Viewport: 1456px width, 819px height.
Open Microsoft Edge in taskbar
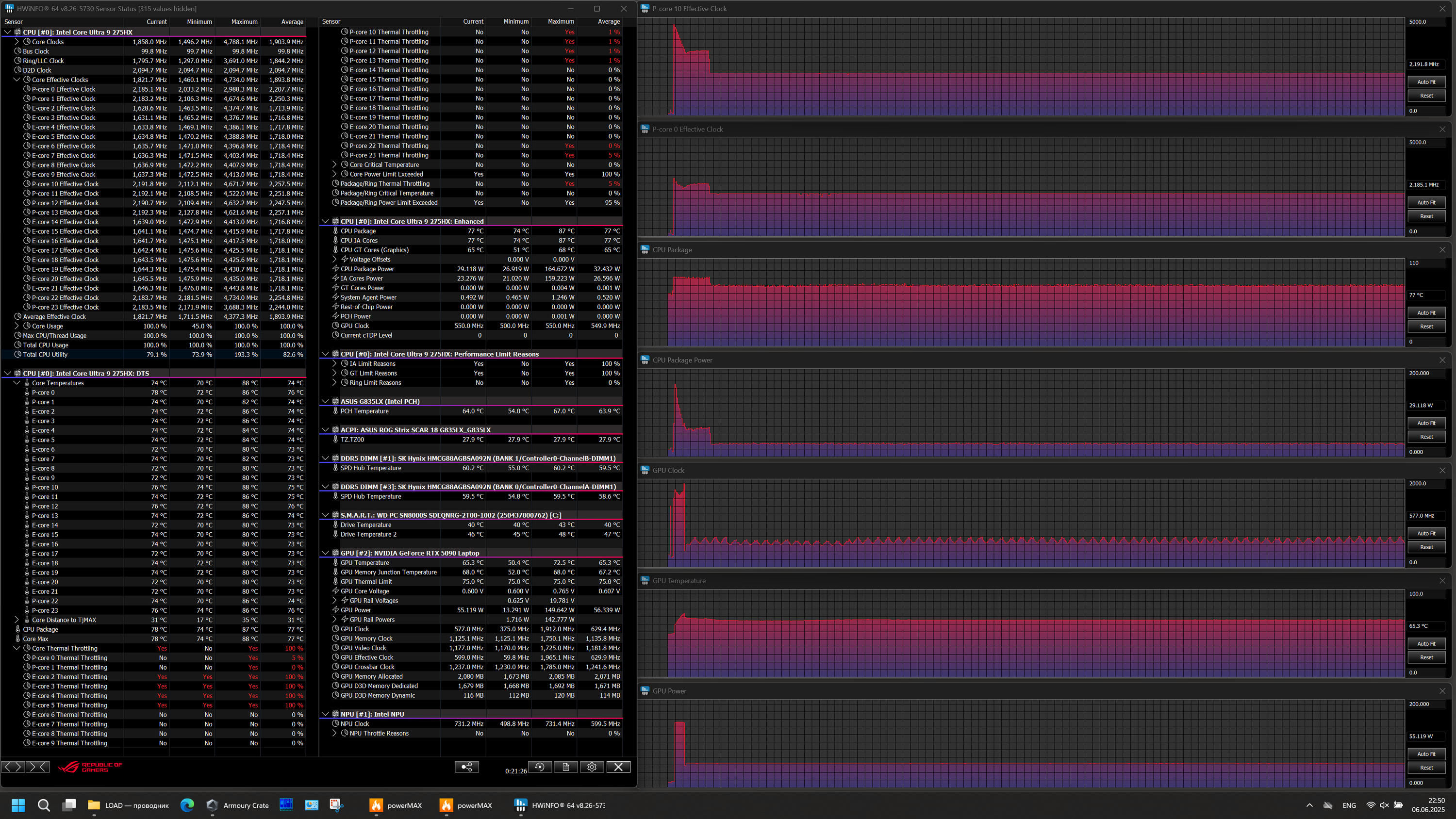pos(187,805)
